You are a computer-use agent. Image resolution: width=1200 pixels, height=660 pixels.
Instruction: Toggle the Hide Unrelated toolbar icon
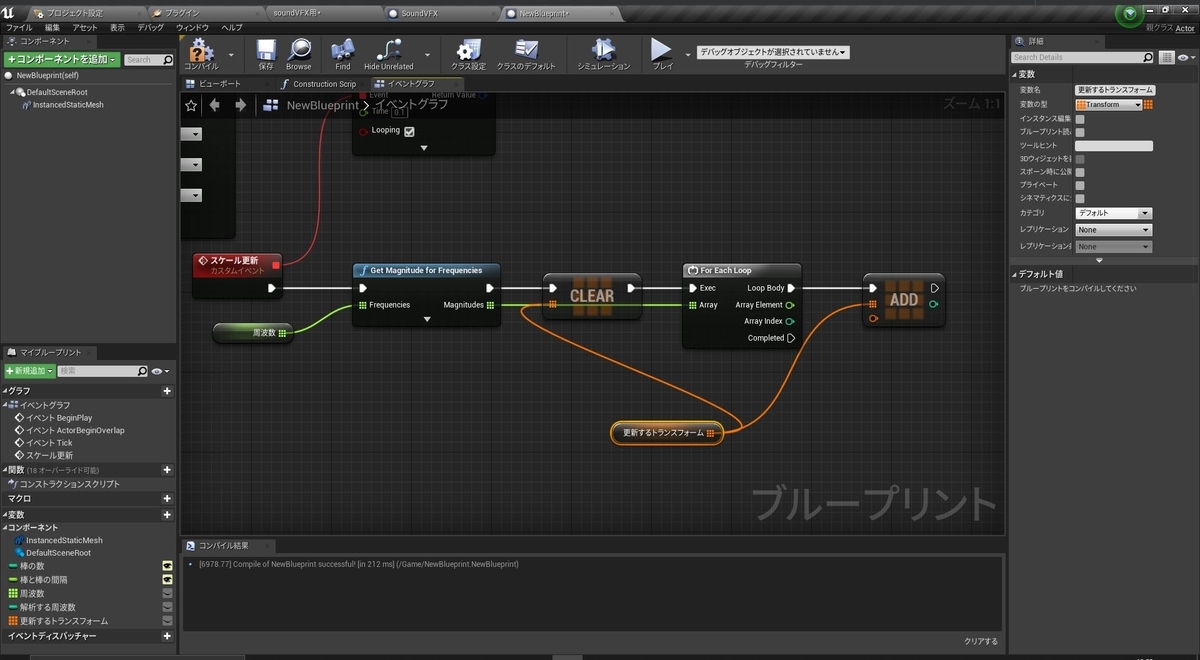[389, 50]
